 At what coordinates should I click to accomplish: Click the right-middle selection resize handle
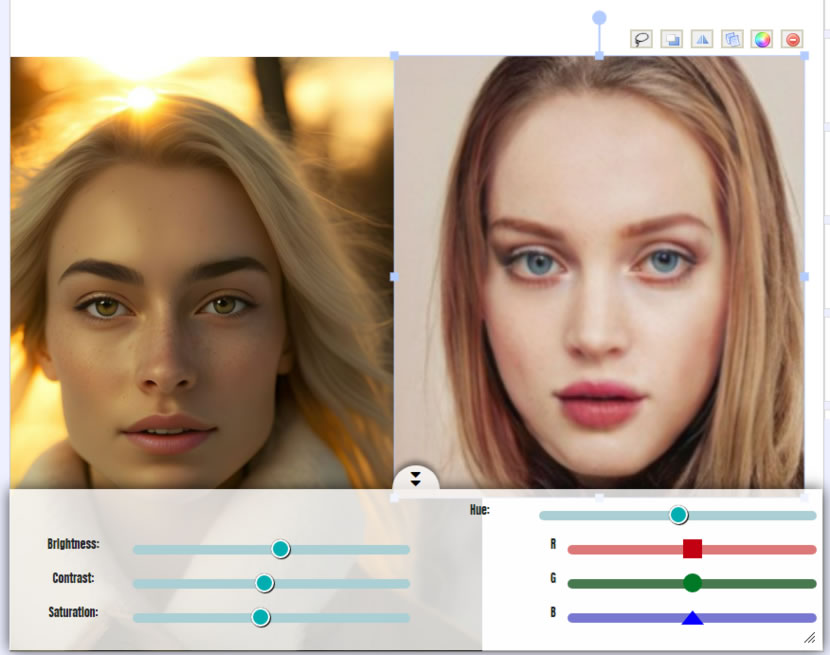pos(805,276)
